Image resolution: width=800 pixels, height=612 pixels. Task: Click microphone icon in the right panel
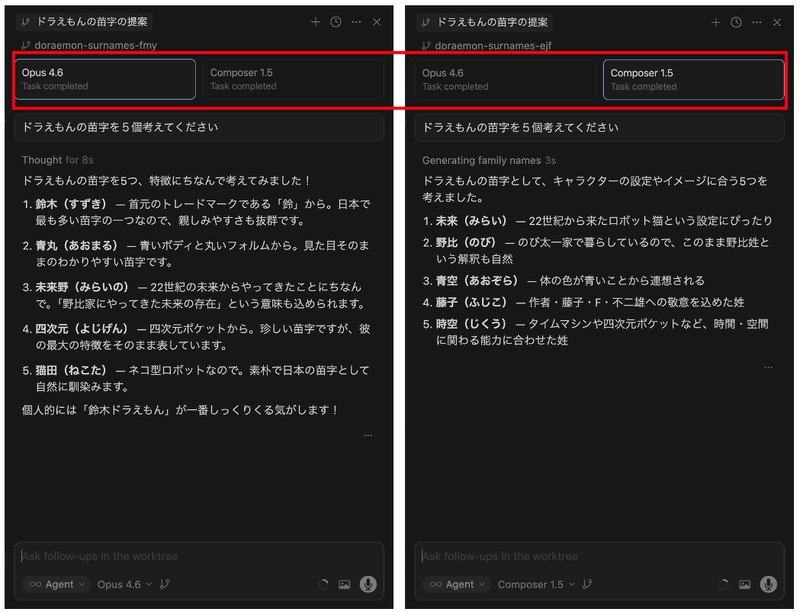pos(768,584)
